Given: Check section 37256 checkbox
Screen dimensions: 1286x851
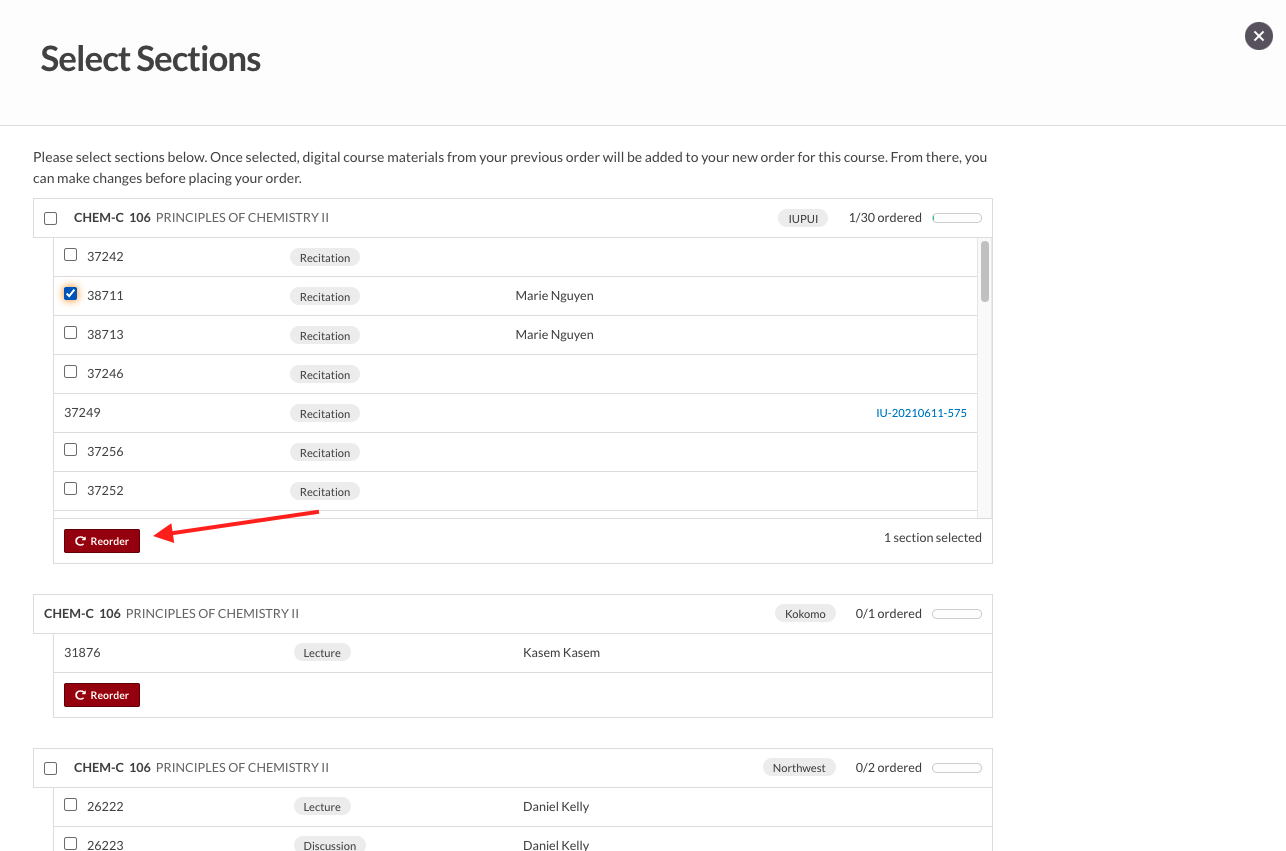Looking at the screenshot, I should tap(71, 450).
